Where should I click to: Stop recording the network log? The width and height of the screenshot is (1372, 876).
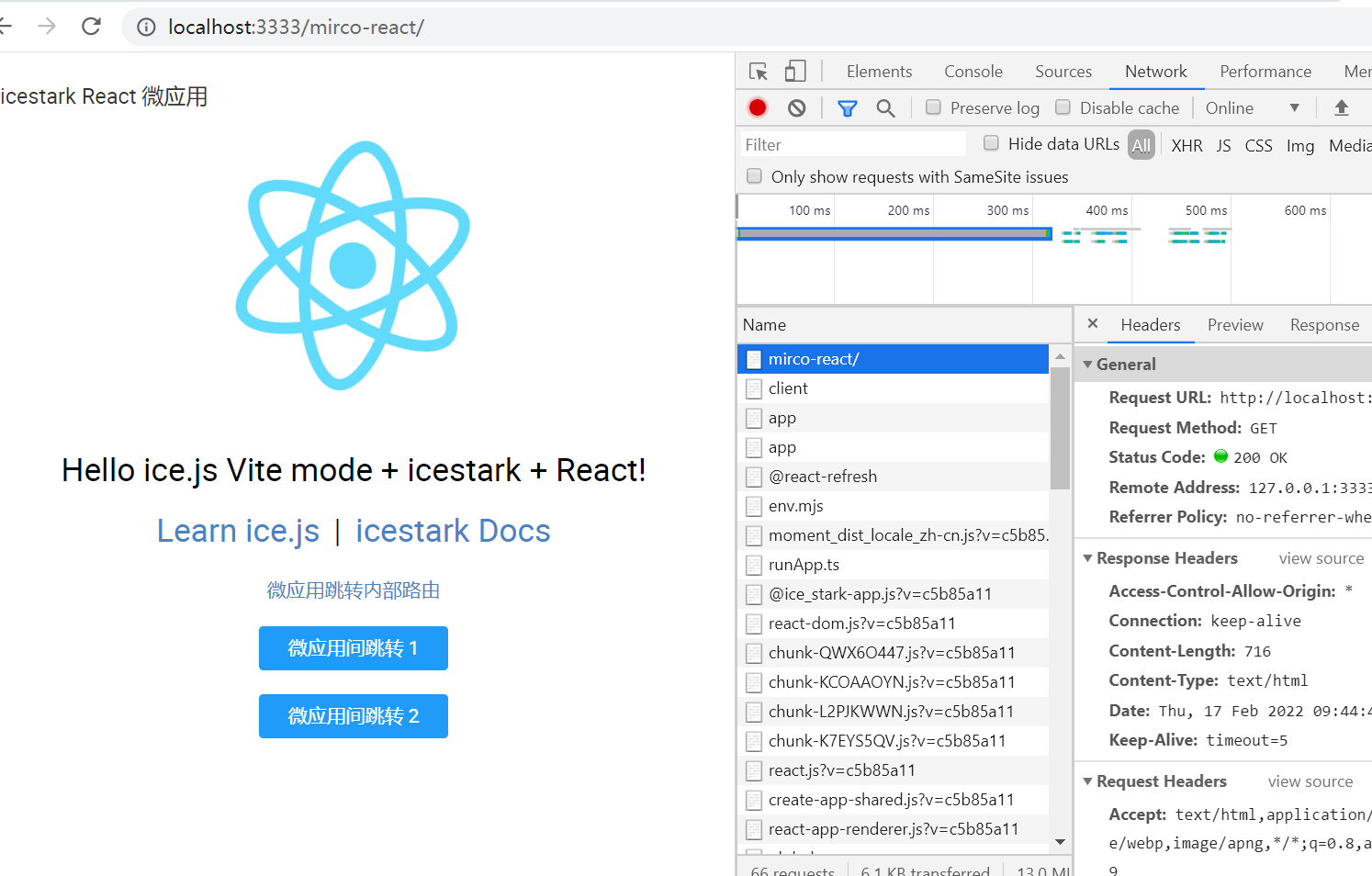756,107
